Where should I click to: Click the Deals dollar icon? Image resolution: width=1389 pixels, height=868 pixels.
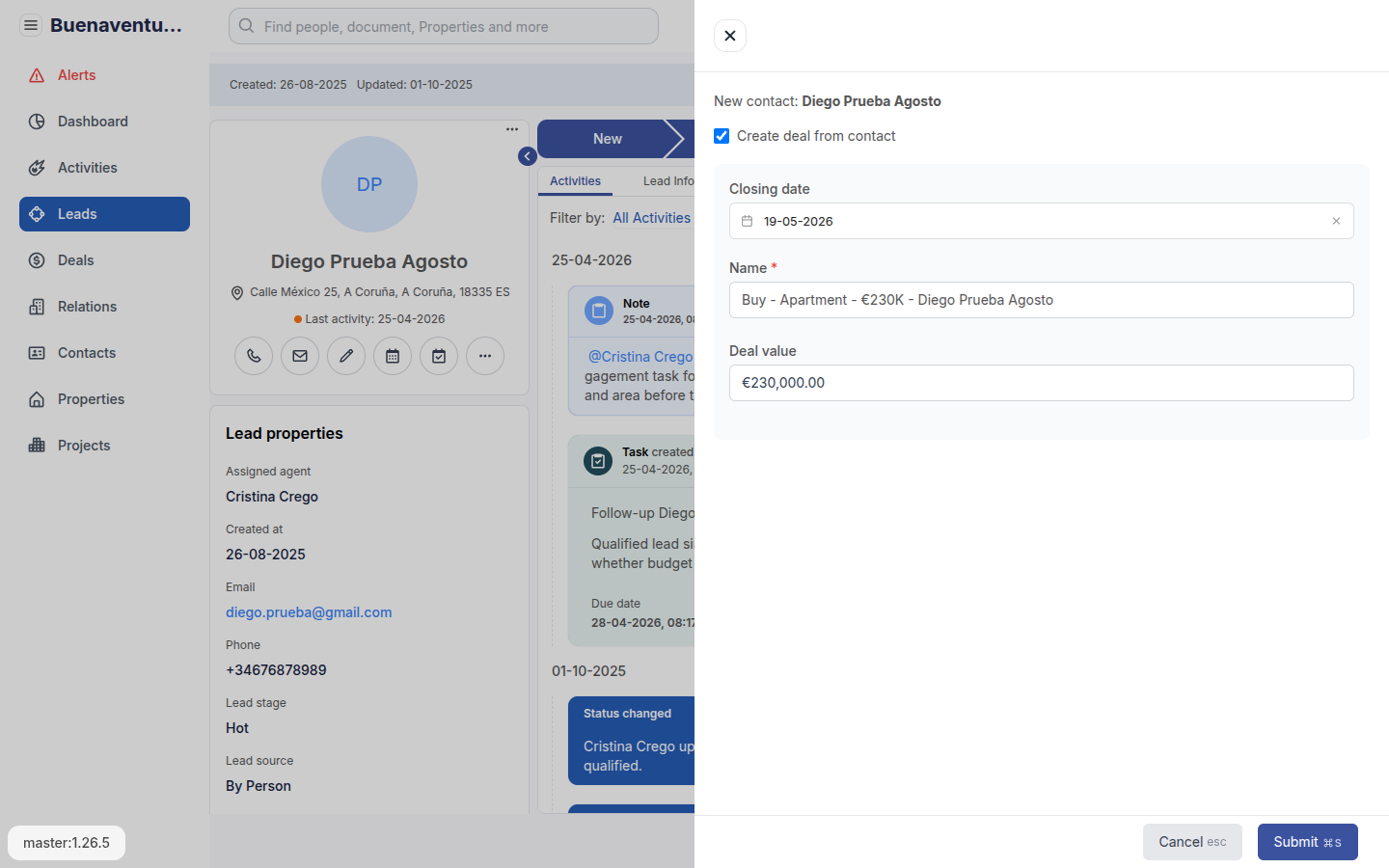point(37,260)
